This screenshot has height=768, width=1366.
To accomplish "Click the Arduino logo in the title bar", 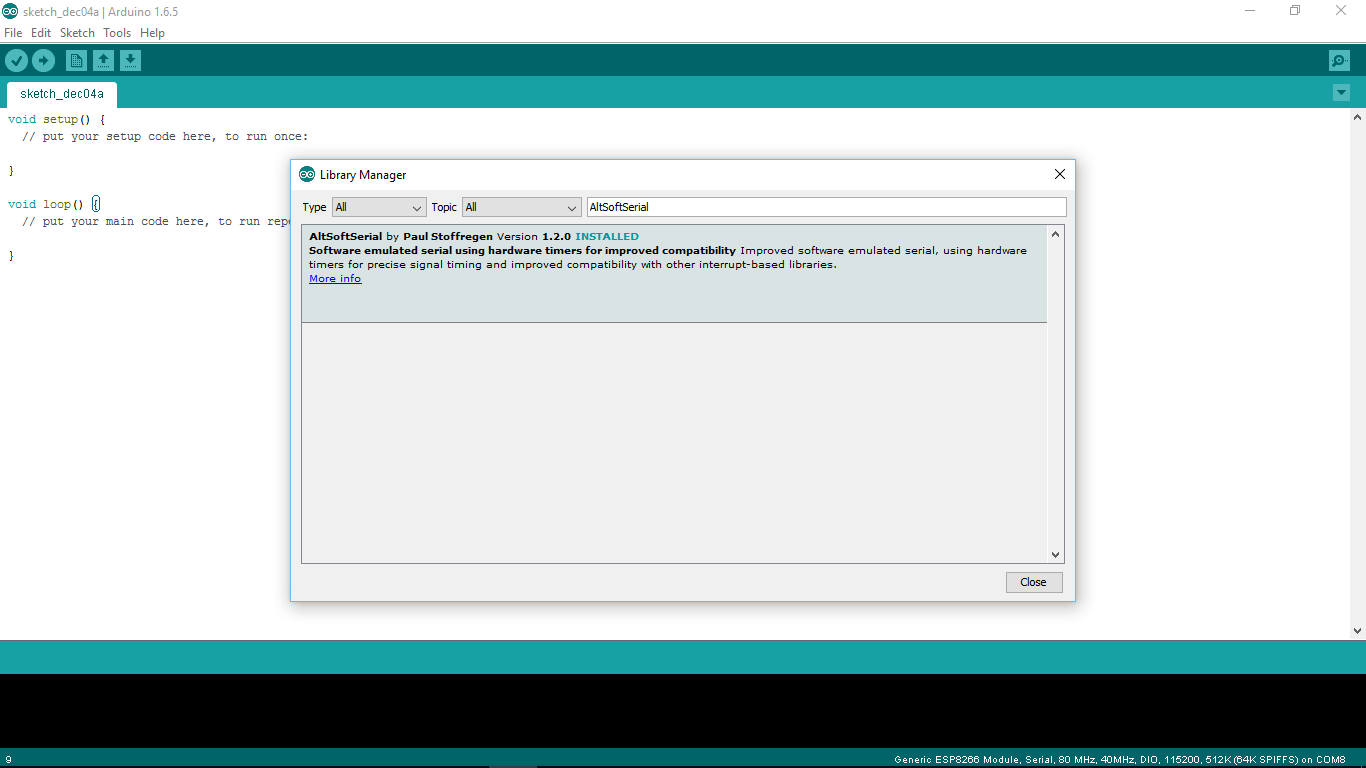I will click(x=10, y=11).
